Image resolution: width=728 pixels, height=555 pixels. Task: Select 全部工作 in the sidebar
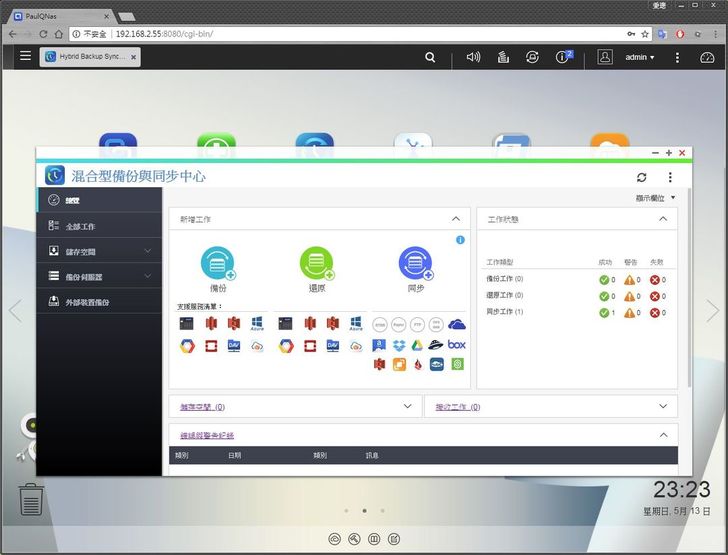point(80,227)
